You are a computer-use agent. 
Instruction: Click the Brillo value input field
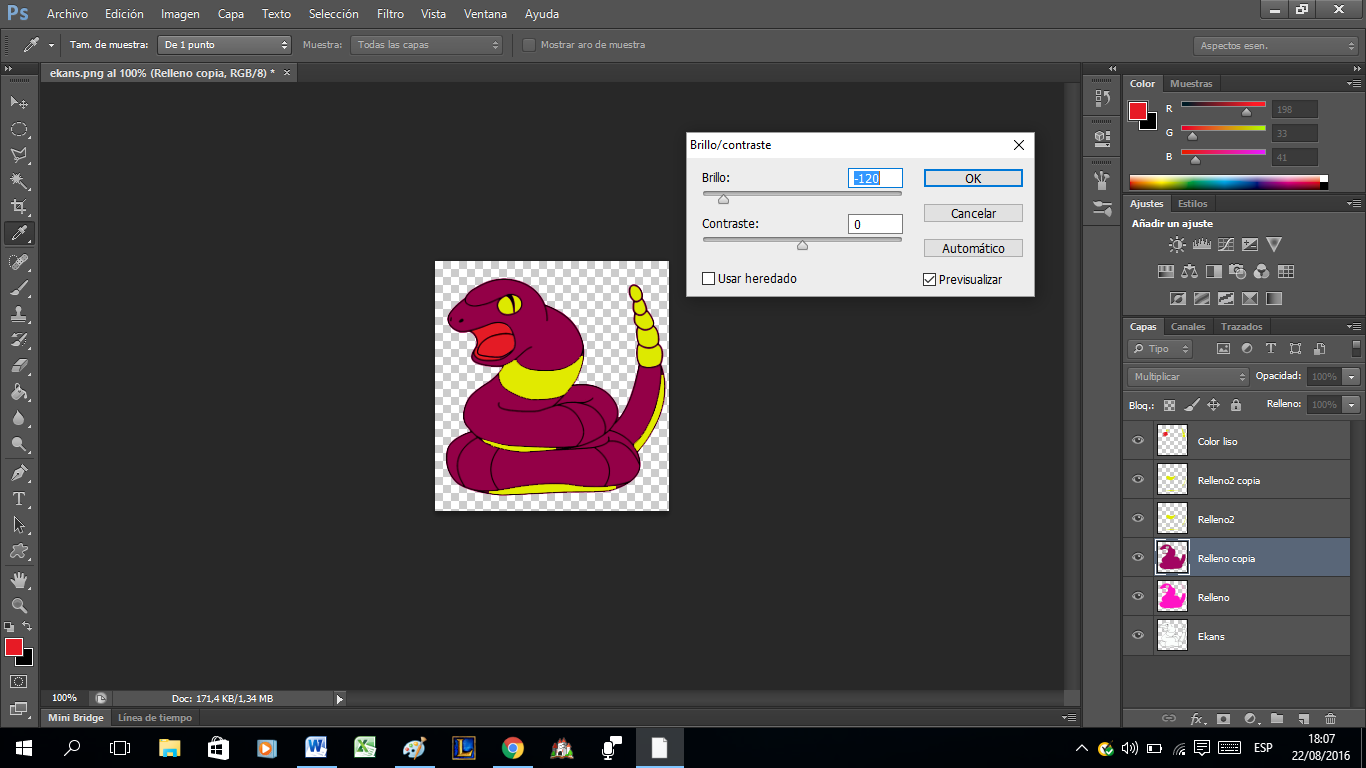pos(875,178)
